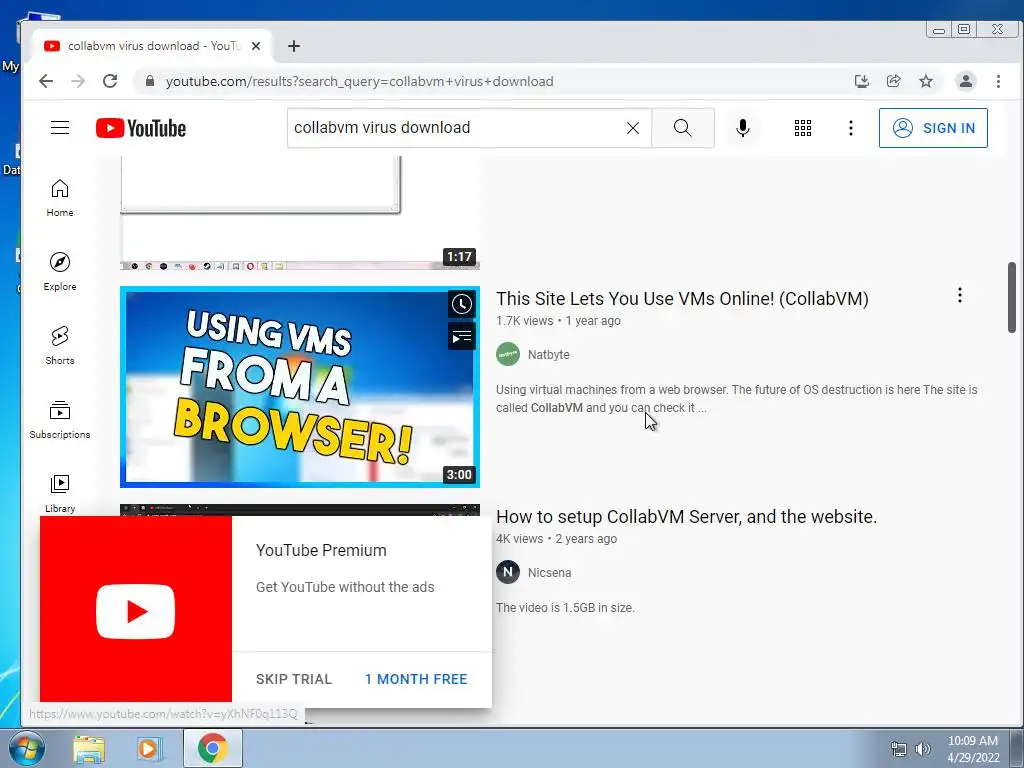Image resolution: width=1024 pixels, height=768 pixels.
Task: Click the red YouTube Premium play image
Action: (136, 610)
